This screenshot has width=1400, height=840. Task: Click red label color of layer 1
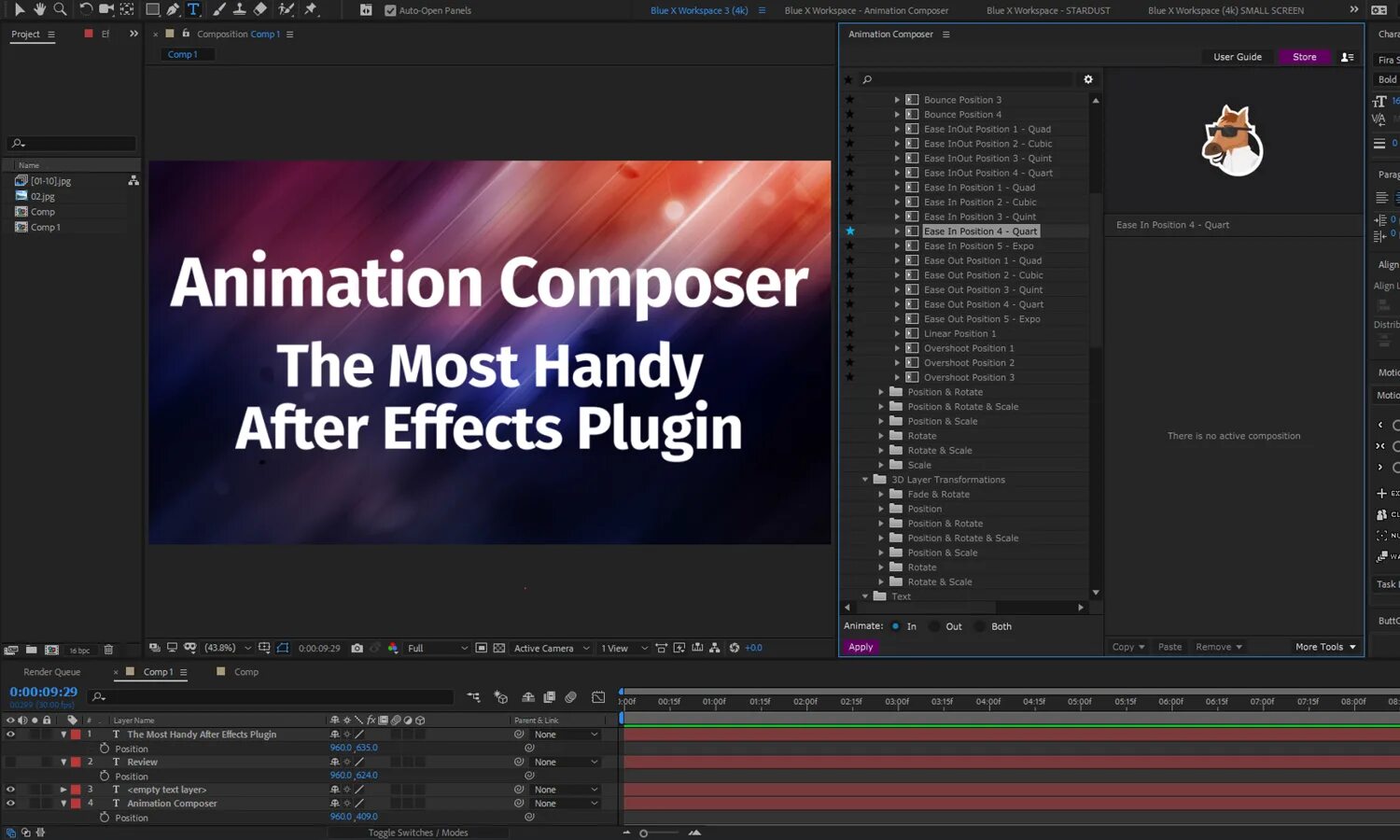click(76, 735)
